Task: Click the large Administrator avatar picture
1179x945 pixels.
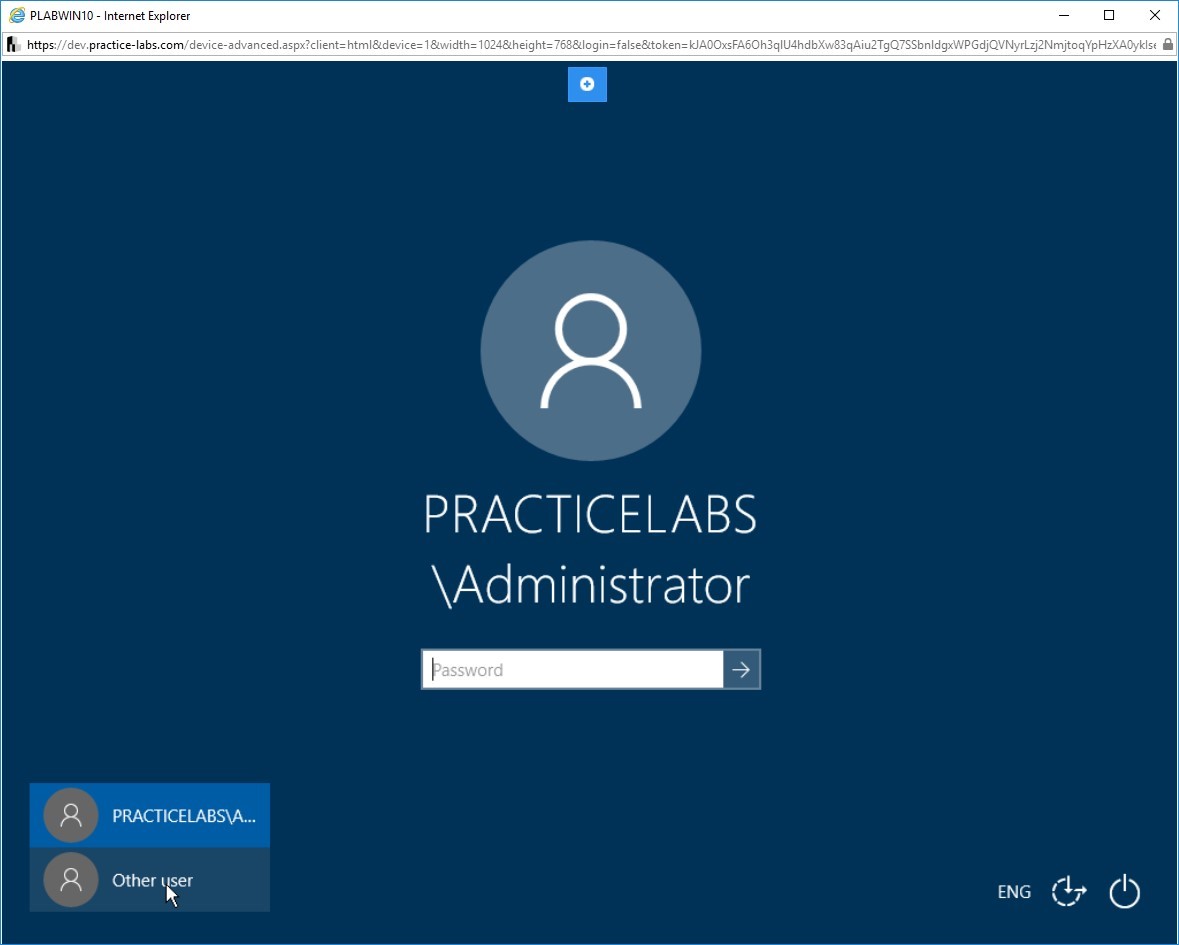Action: (x=591, y=350)
